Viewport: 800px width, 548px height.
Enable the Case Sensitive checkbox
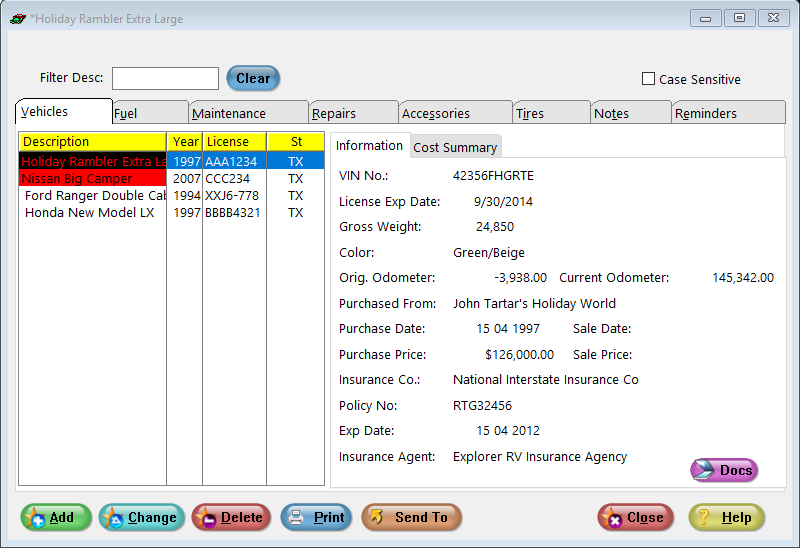click(x=648, y=79)
